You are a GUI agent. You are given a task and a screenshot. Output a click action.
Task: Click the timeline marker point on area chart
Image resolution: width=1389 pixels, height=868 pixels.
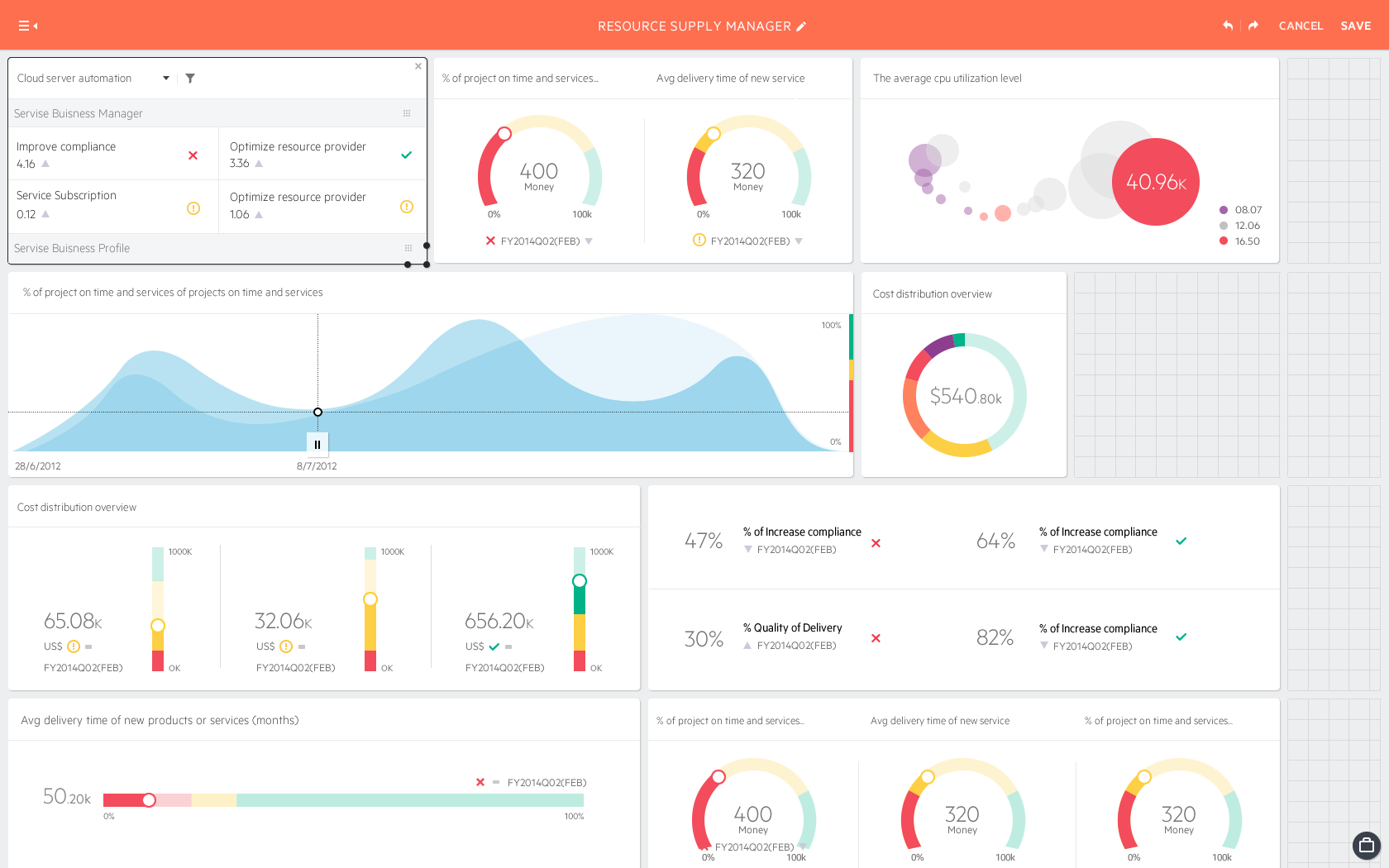(317, 412)
